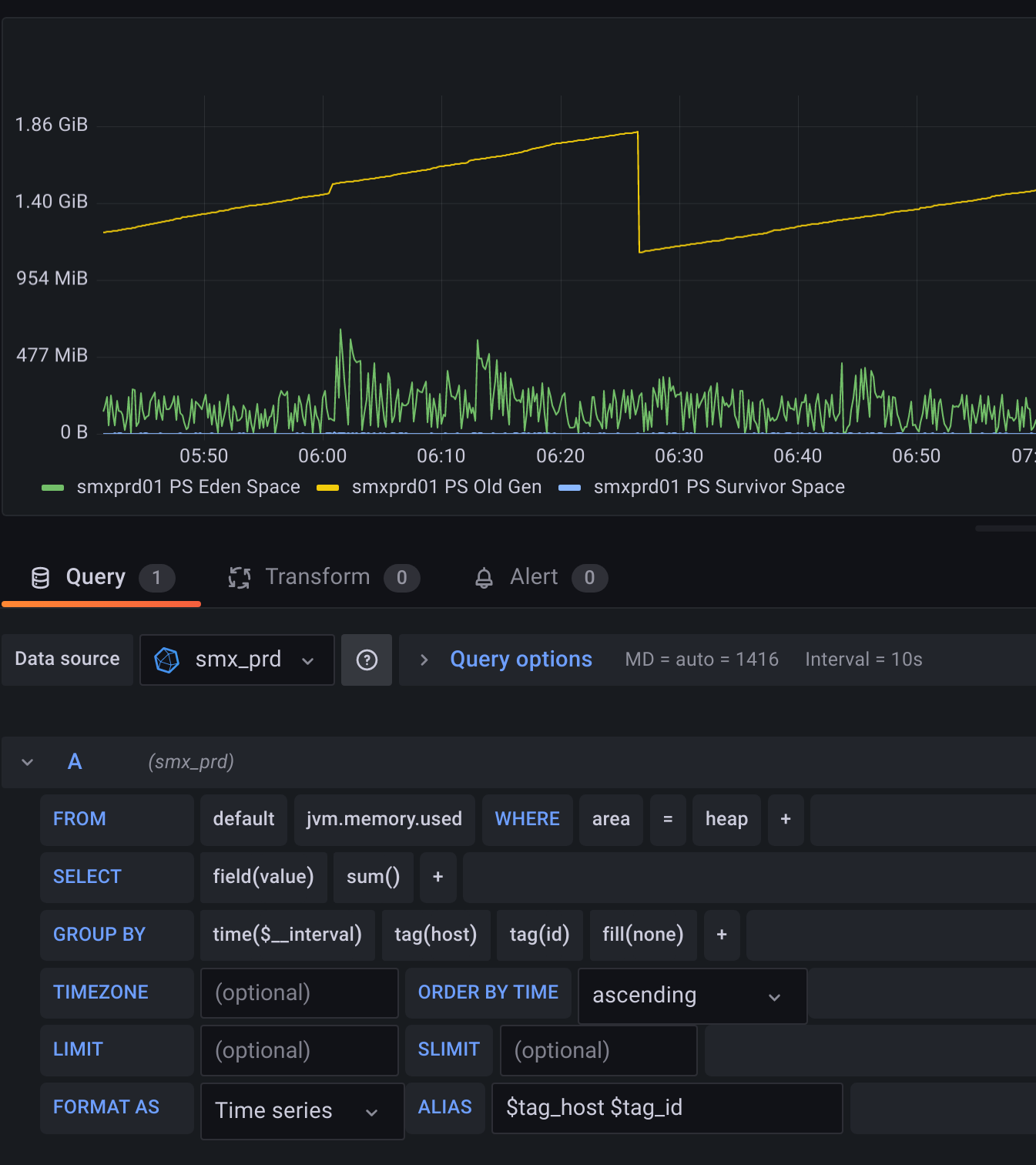Change the equals operator in WHERE

pos(668,819)
